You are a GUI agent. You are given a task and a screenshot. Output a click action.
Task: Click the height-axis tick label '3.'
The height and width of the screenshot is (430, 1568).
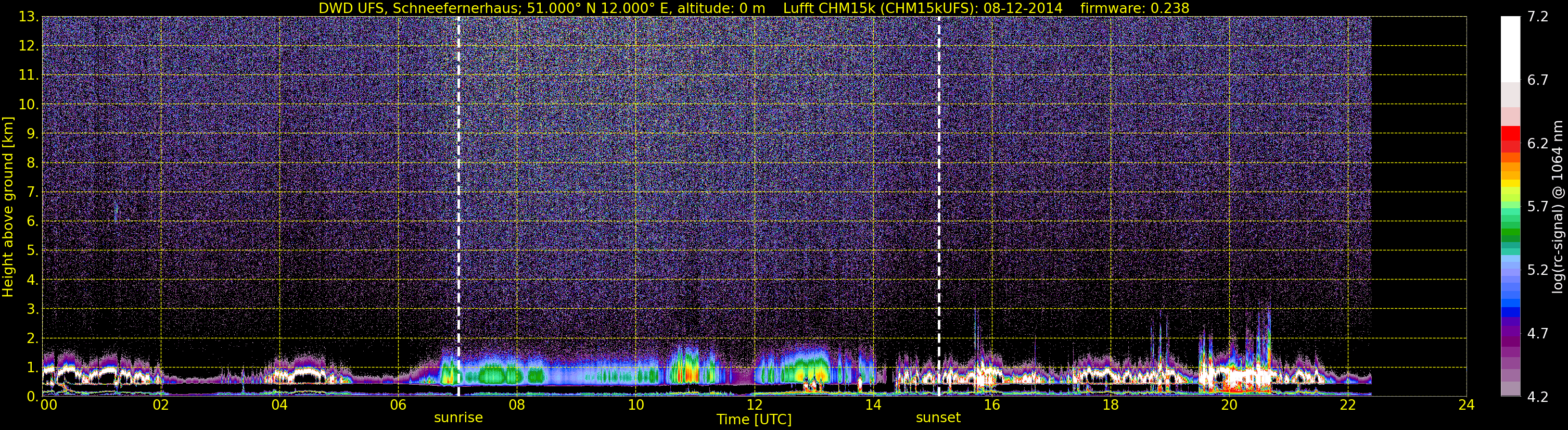32,309
